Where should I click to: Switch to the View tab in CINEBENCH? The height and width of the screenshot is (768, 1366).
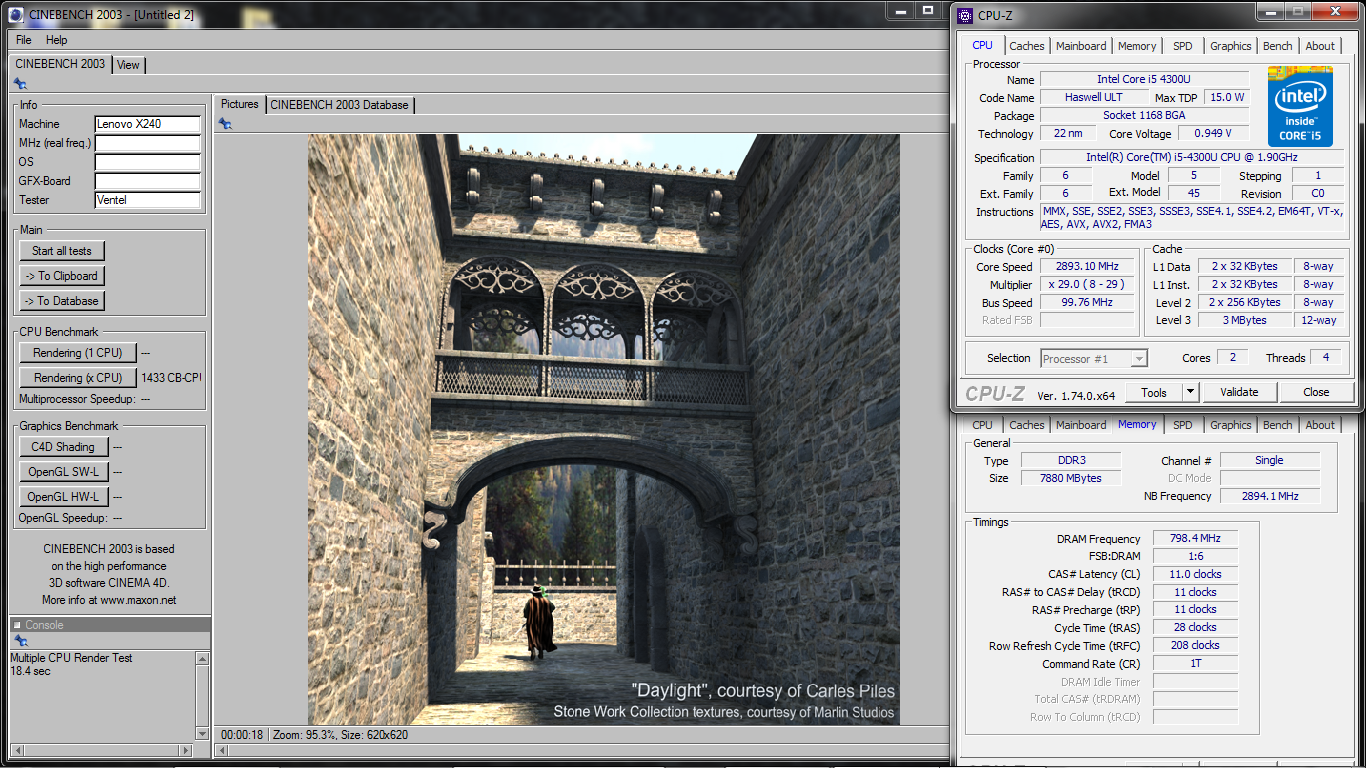[128, 65]
